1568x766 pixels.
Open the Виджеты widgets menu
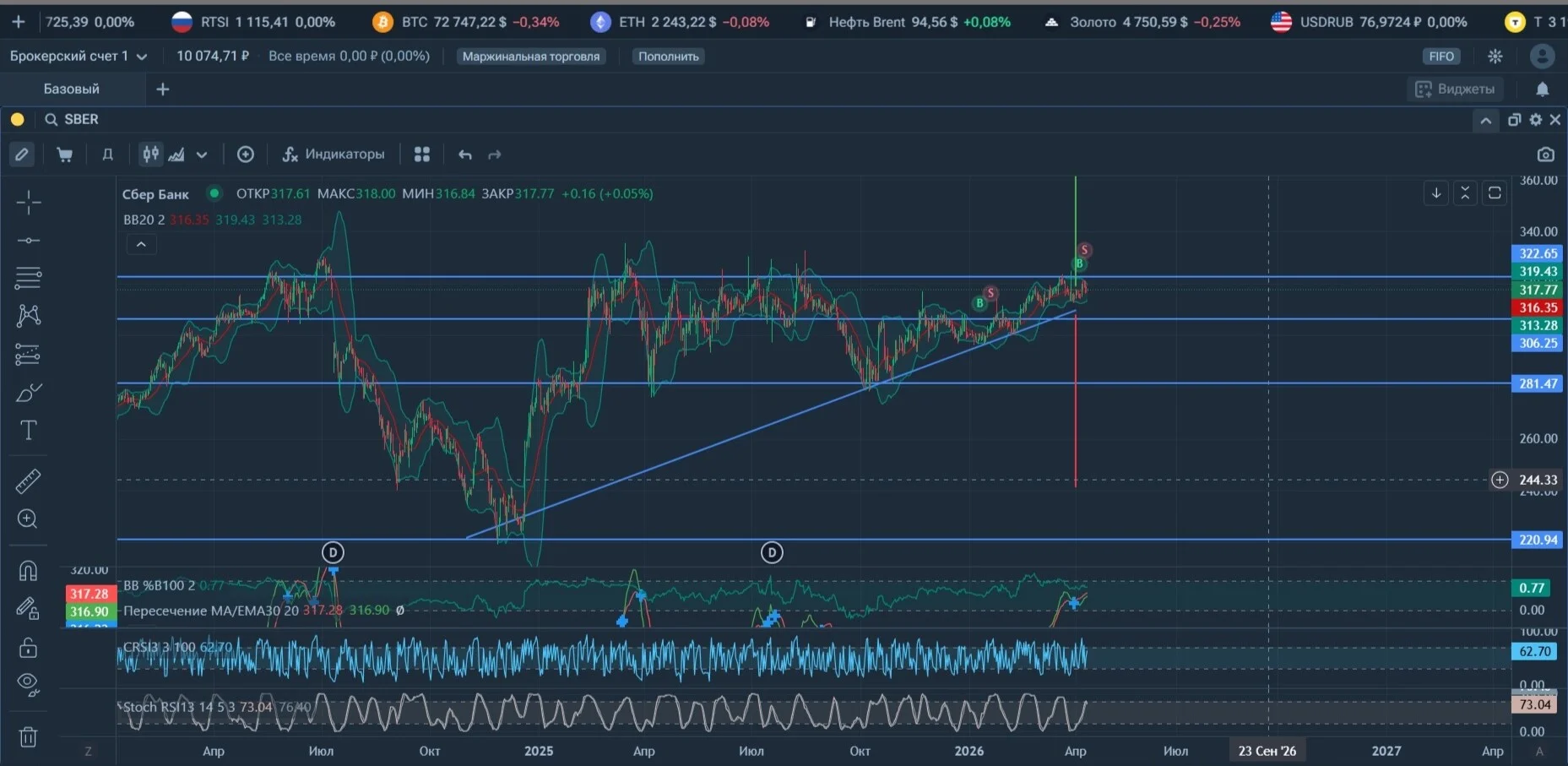click(1455, 89)
